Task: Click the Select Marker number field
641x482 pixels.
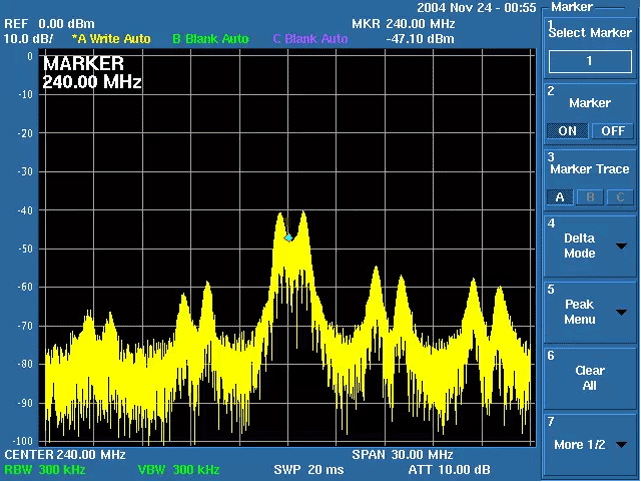Action: [589, 61]
